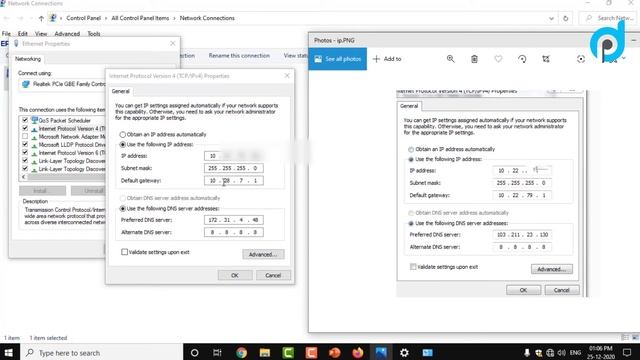Click the red circular app taskbar icon
This screenshot has height=360, width=640.
tap(335, 352)
